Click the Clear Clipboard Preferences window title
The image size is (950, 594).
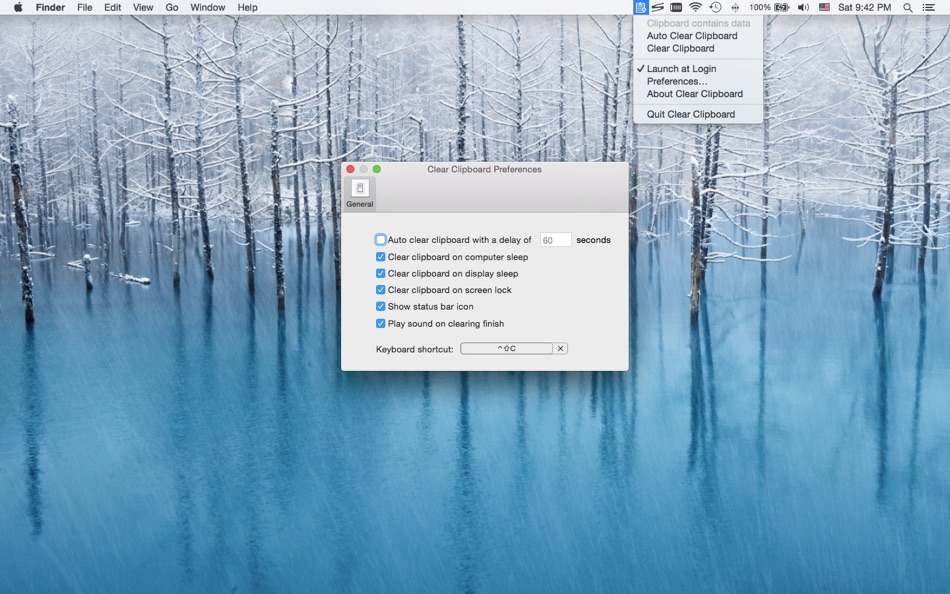point(484,169)
